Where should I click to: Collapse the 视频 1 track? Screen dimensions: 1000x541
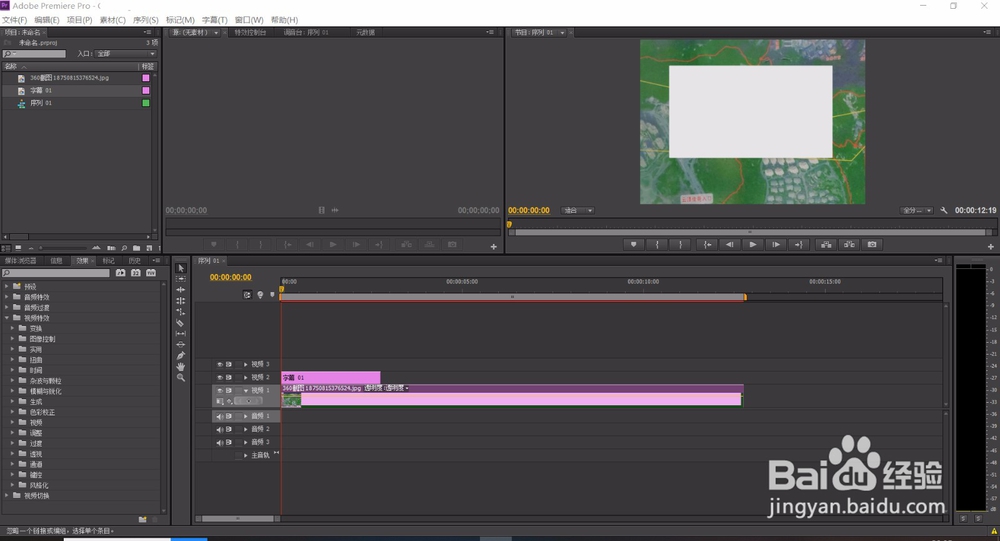pyautogui.click(x=246, y=390)
